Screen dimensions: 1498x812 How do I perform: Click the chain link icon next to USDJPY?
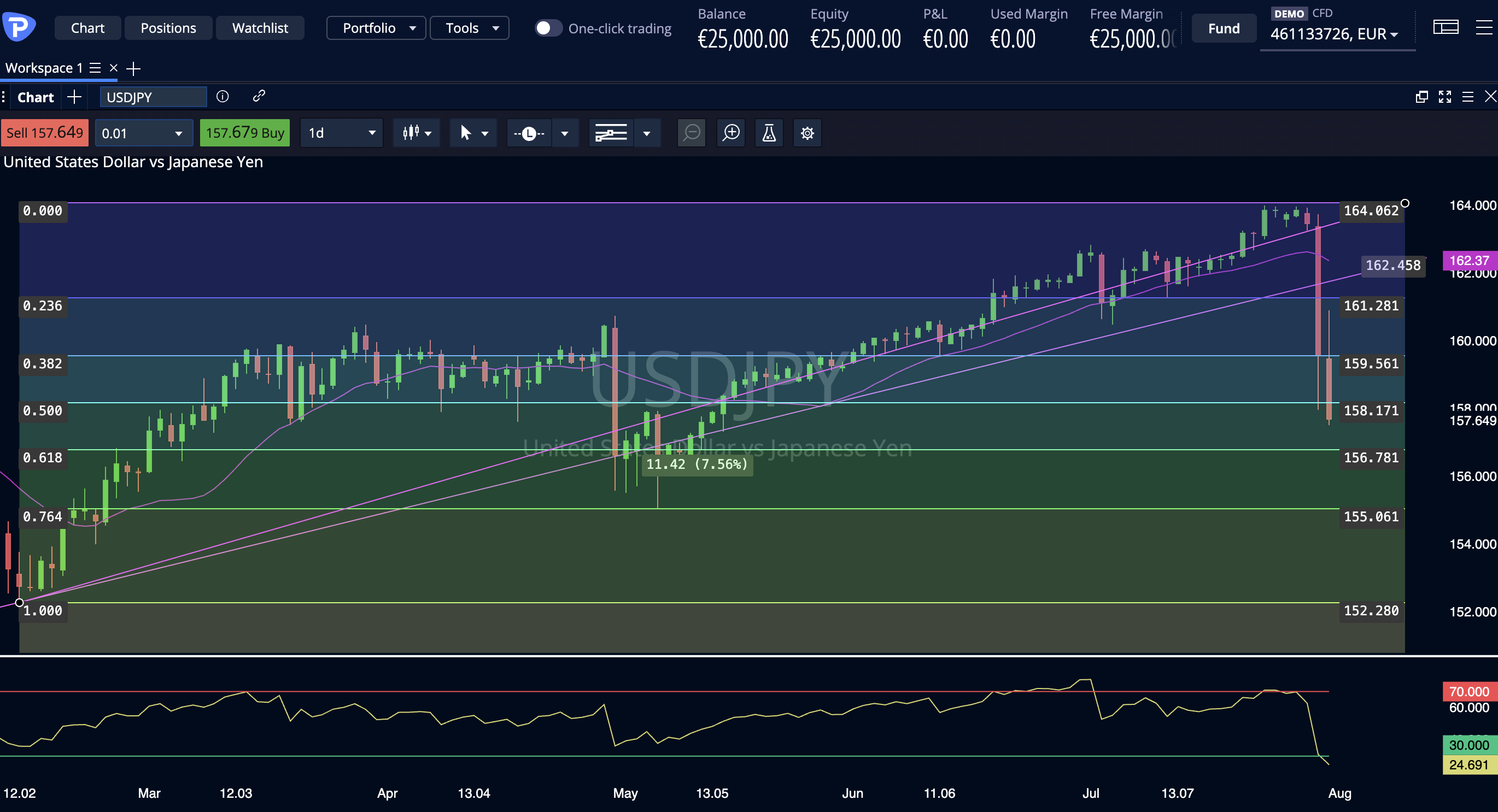click(259, 96)
